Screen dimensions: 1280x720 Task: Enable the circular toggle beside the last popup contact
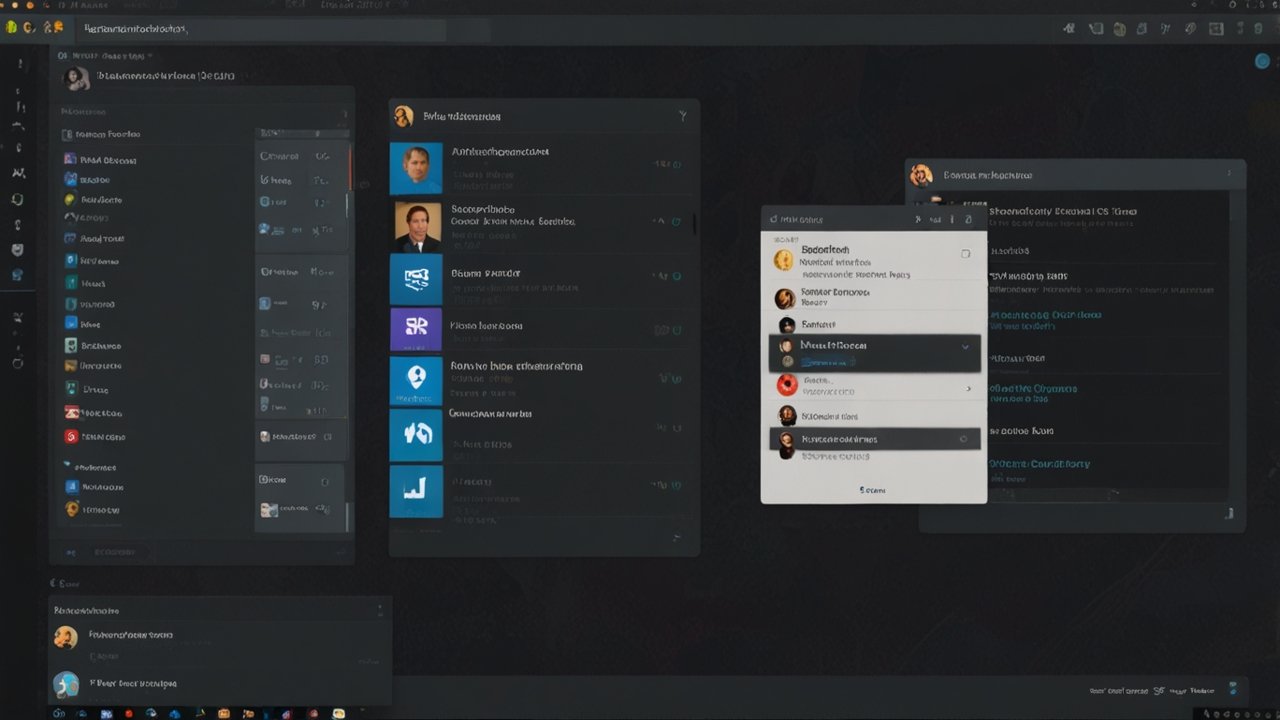(964, 438)
